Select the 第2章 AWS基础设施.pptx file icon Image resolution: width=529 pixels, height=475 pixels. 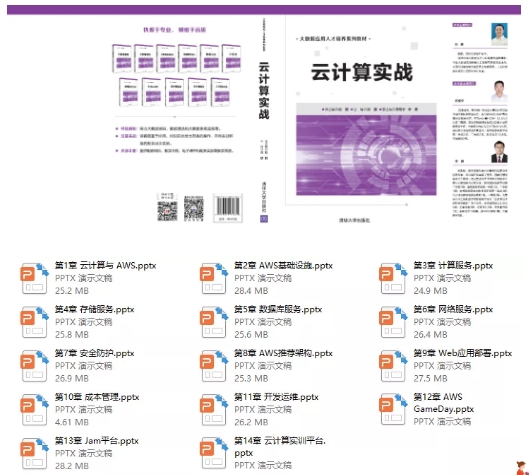tap(214, 278)
